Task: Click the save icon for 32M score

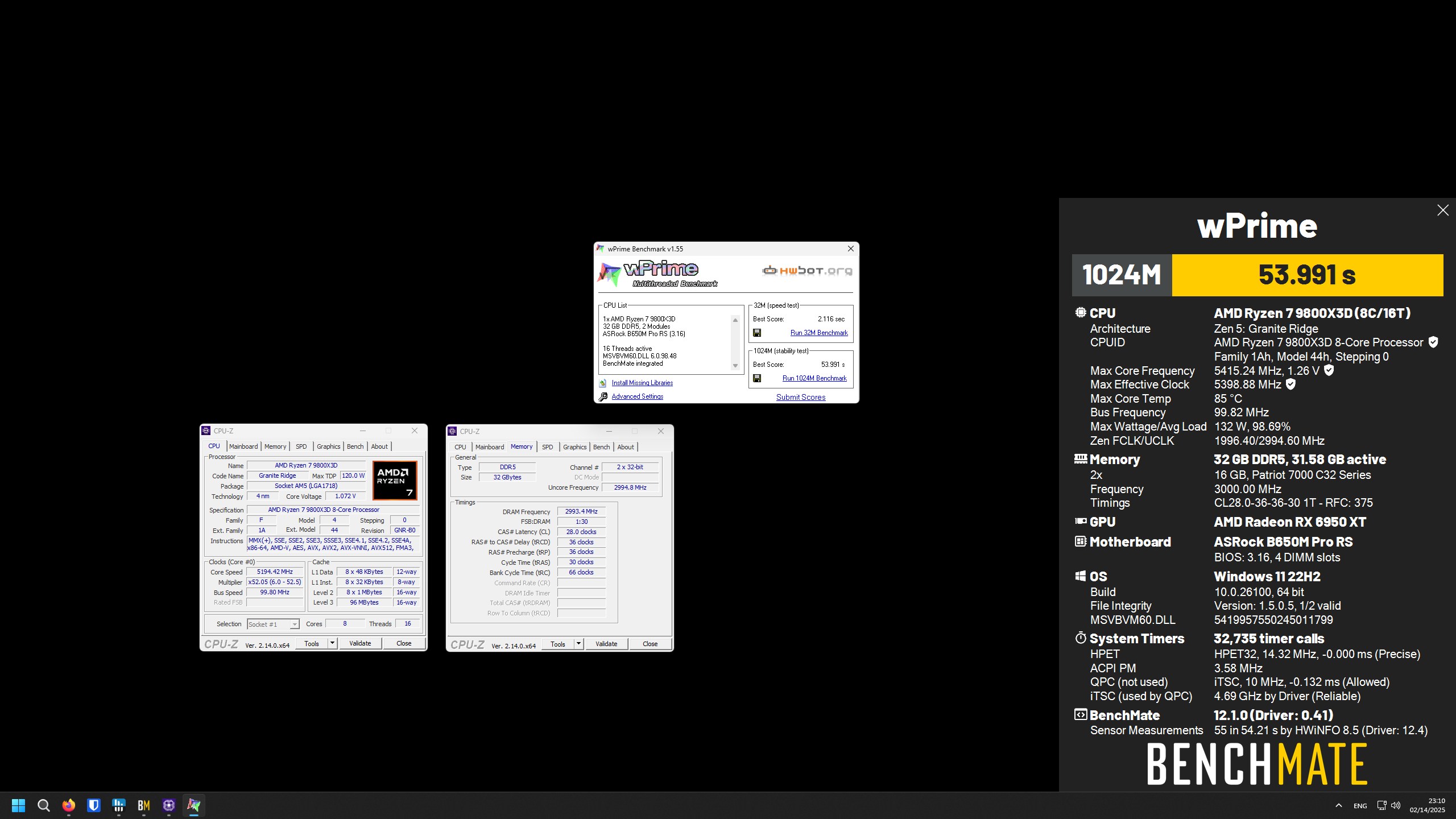Action: (757, 333)
